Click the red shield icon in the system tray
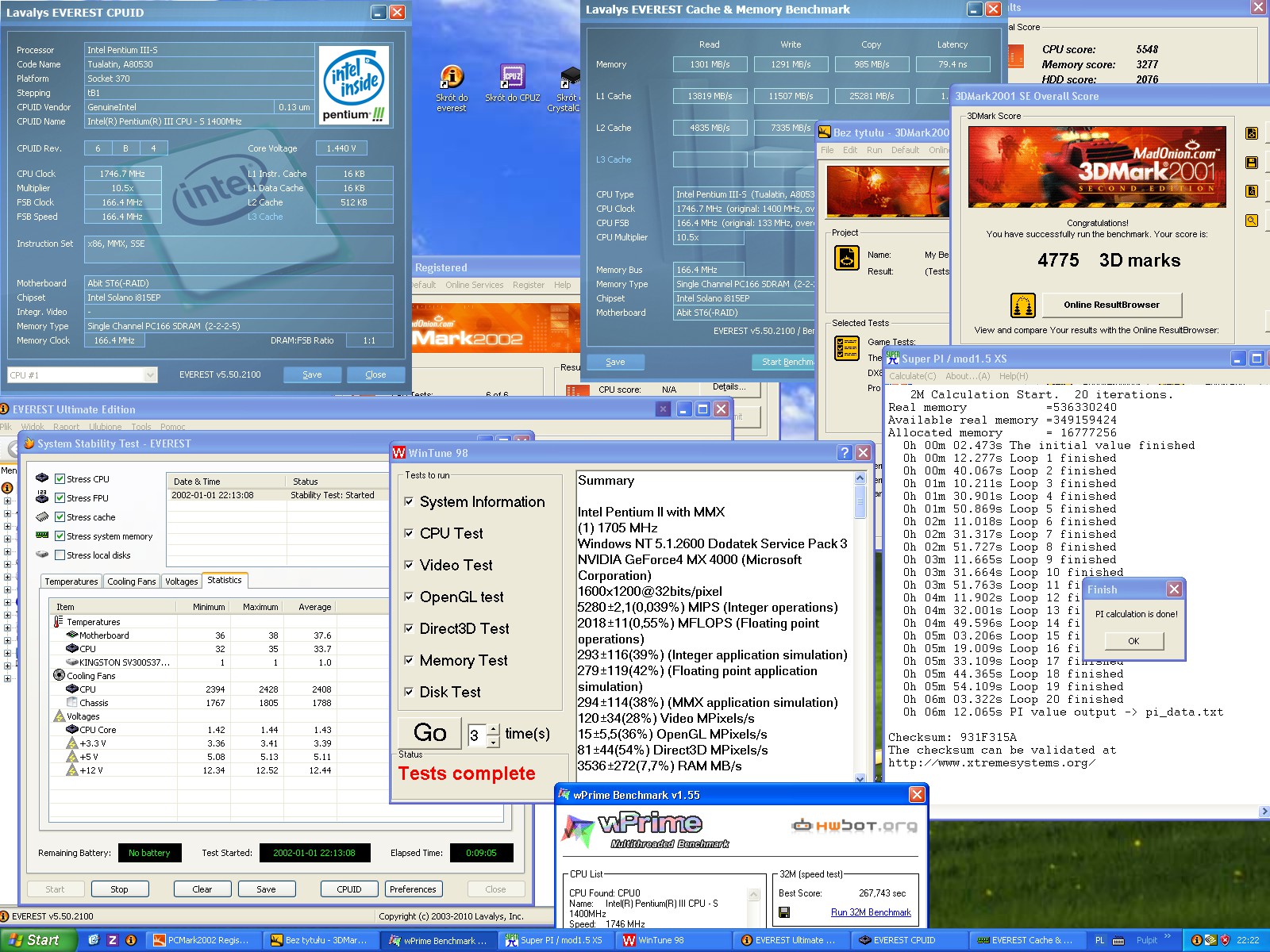The width and height of the screenshot is (1270, 952). [1225, 940]
